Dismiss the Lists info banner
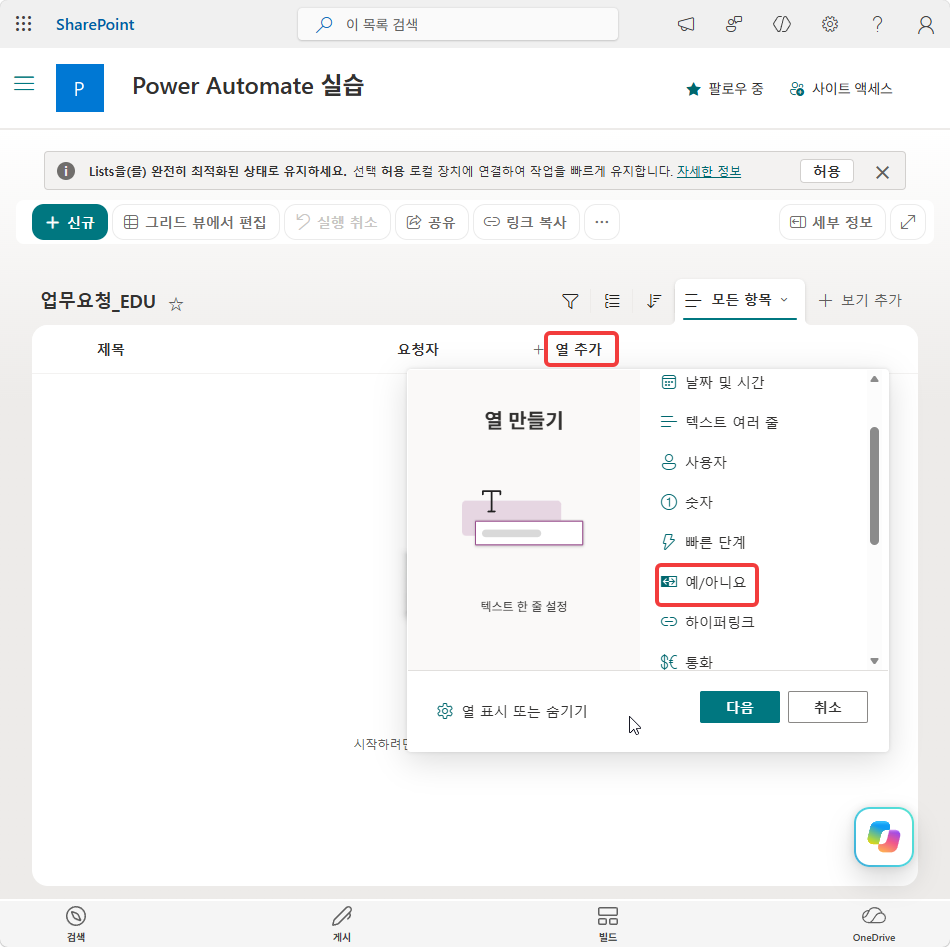This screenshot has width=950, height=947. tap(882, 173)
